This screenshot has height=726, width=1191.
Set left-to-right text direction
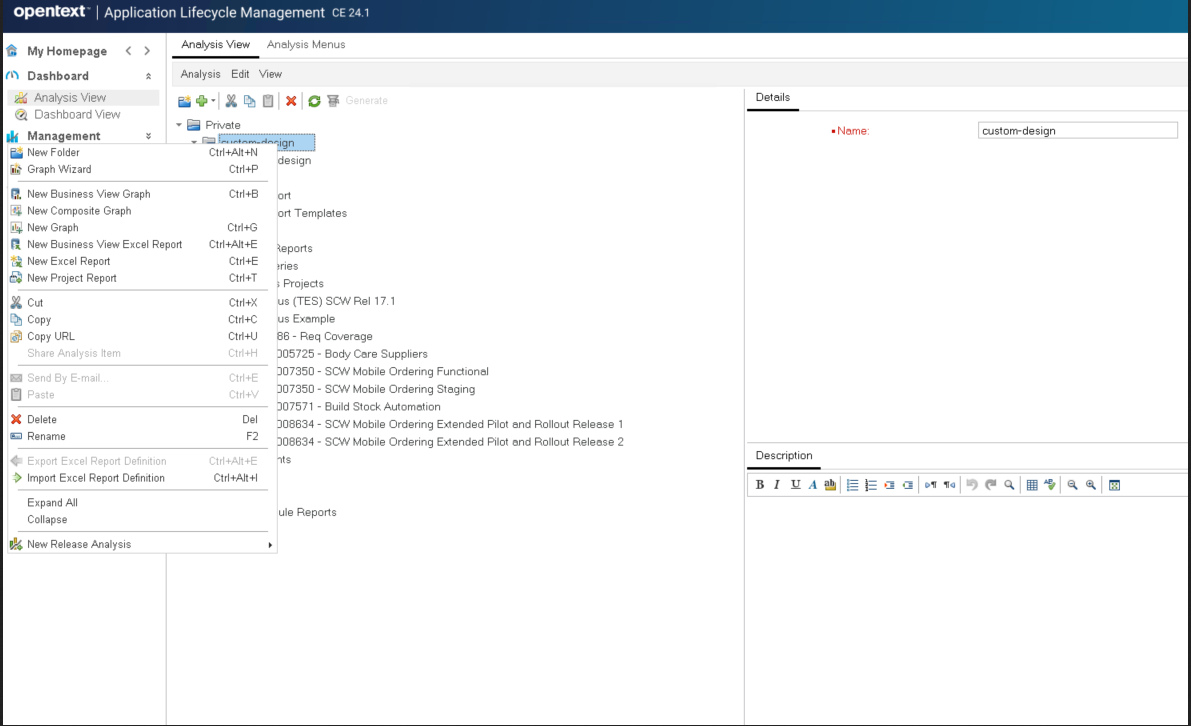click(930, 485)
